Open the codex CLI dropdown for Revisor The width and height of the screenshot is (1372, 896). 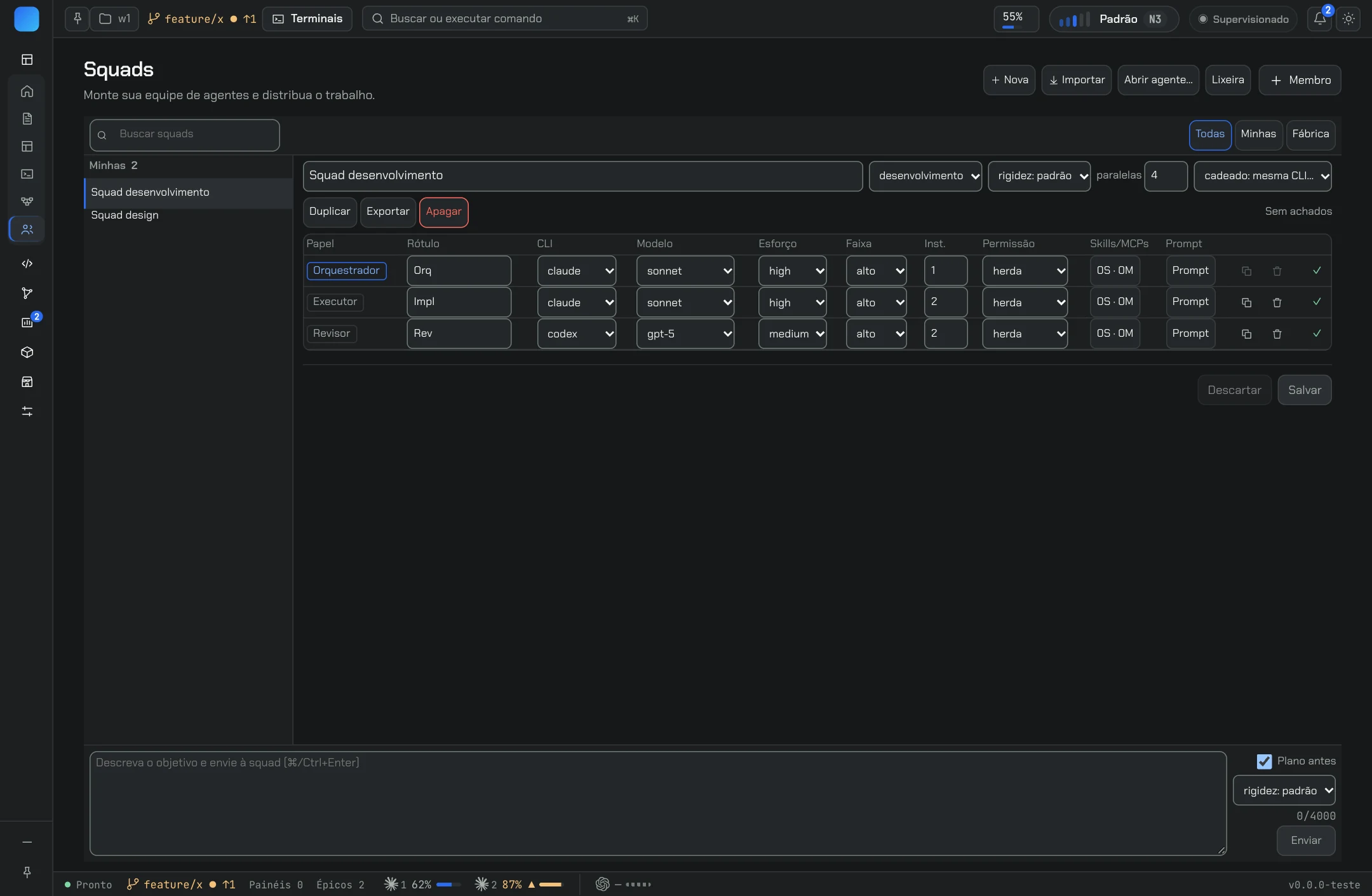[x=576, y=334]
